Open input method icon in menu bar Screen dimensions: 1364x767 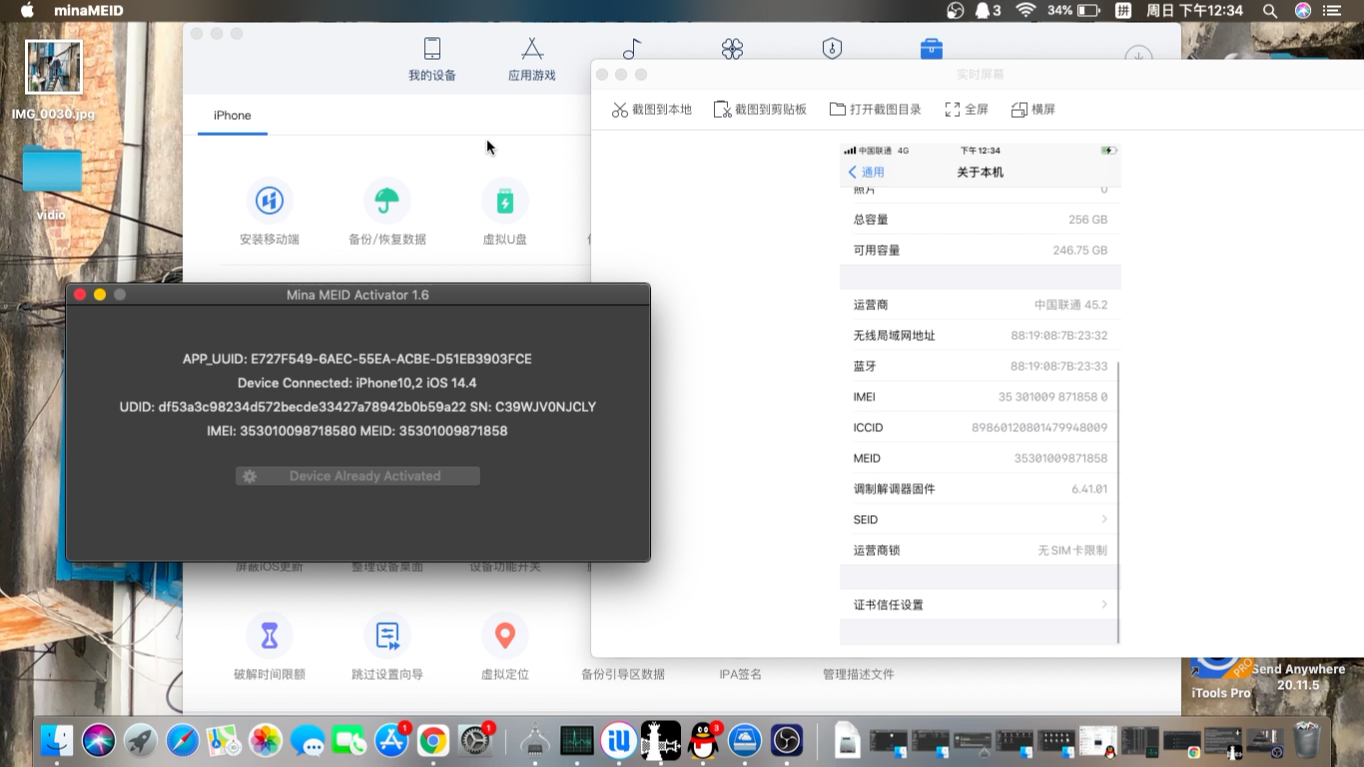point(1123,11)
